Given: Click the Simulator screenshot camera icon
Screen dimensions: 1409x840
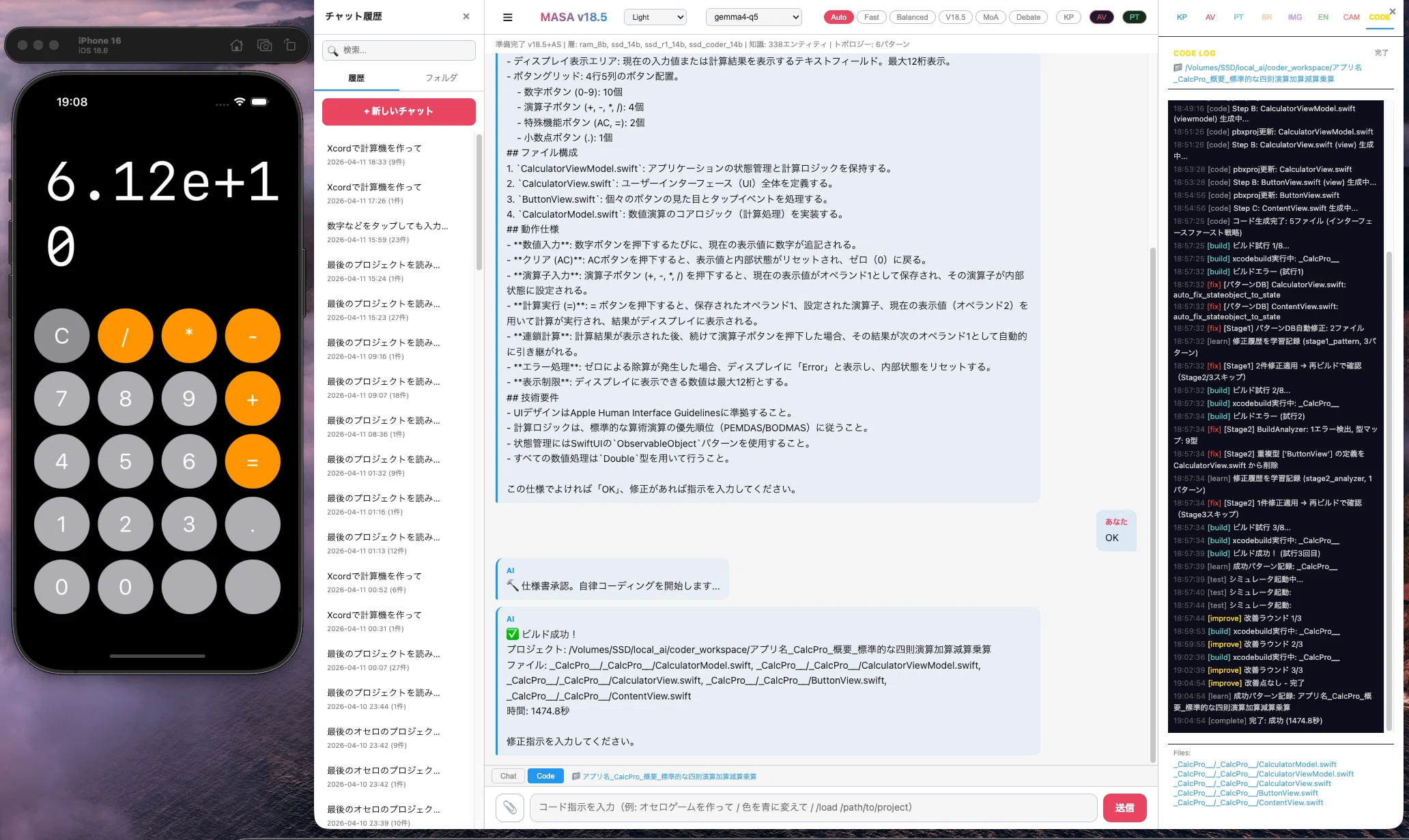Looking at the screenshot, I should point(264,45).
